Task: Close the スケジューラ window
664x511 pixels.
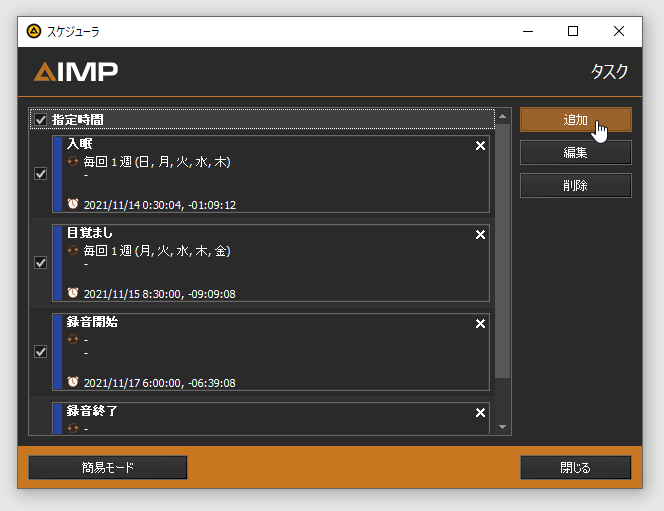Action: point(619,31)
